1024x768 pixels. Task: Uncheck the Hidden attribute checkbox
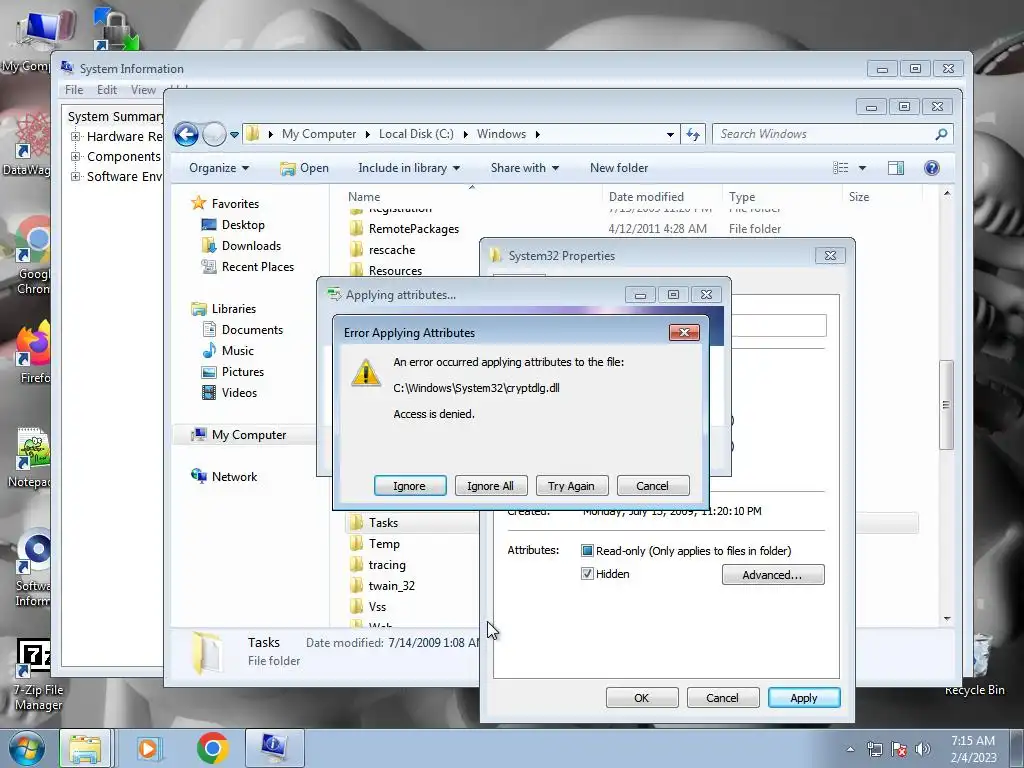(587, 573)
